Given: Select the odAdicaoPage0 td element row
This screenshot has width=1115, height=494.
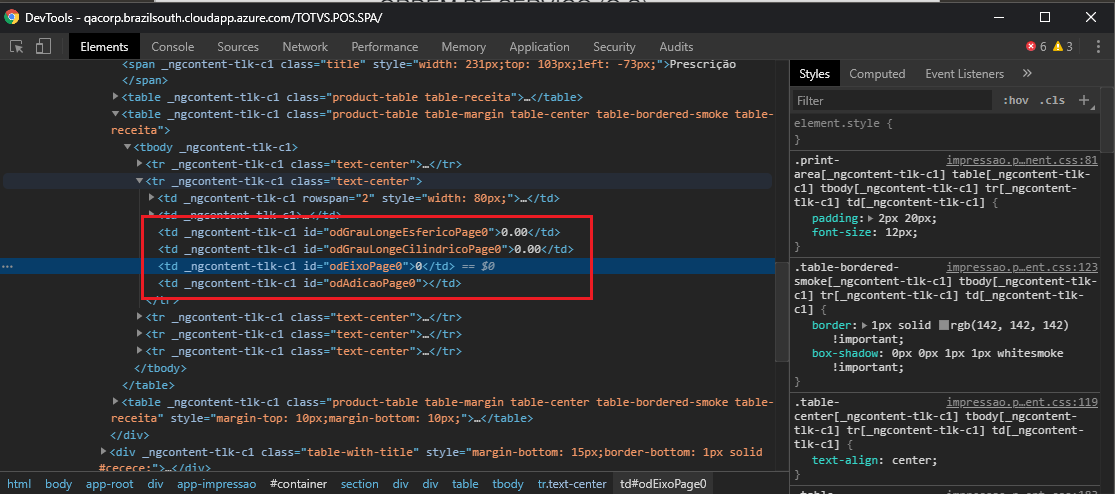Looking at the screenshot, I should pyautogui.click(x=308, y=284).
